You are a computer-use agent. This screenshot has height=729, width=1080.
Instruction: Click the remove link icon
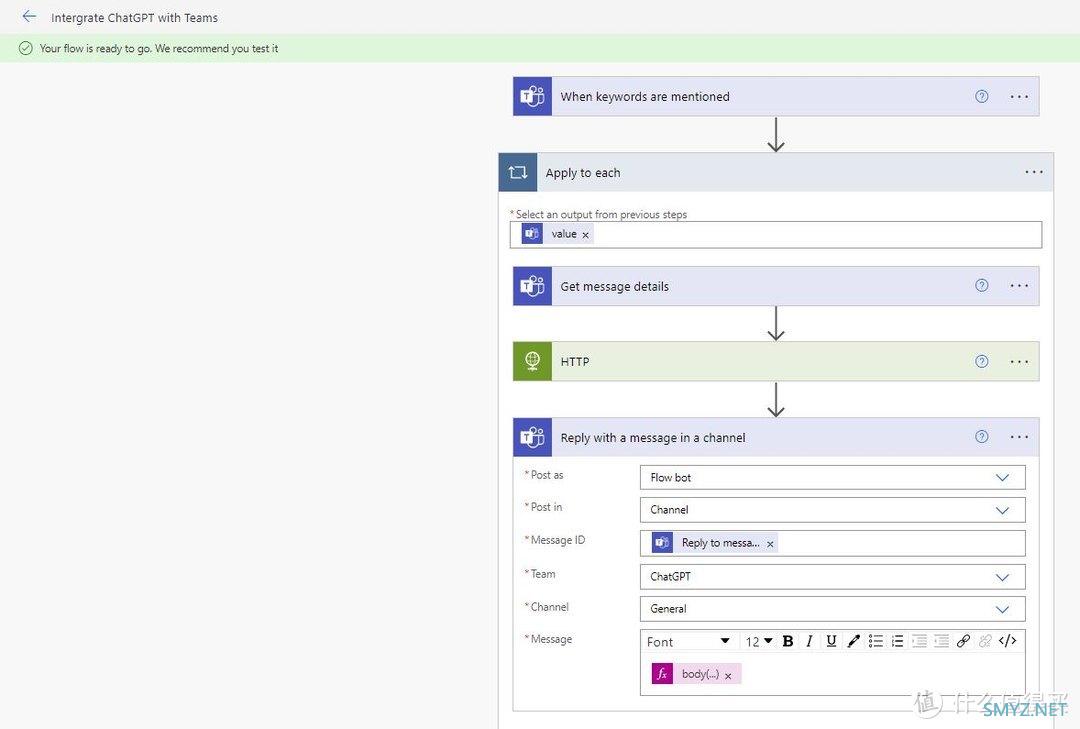coord(986,641)
